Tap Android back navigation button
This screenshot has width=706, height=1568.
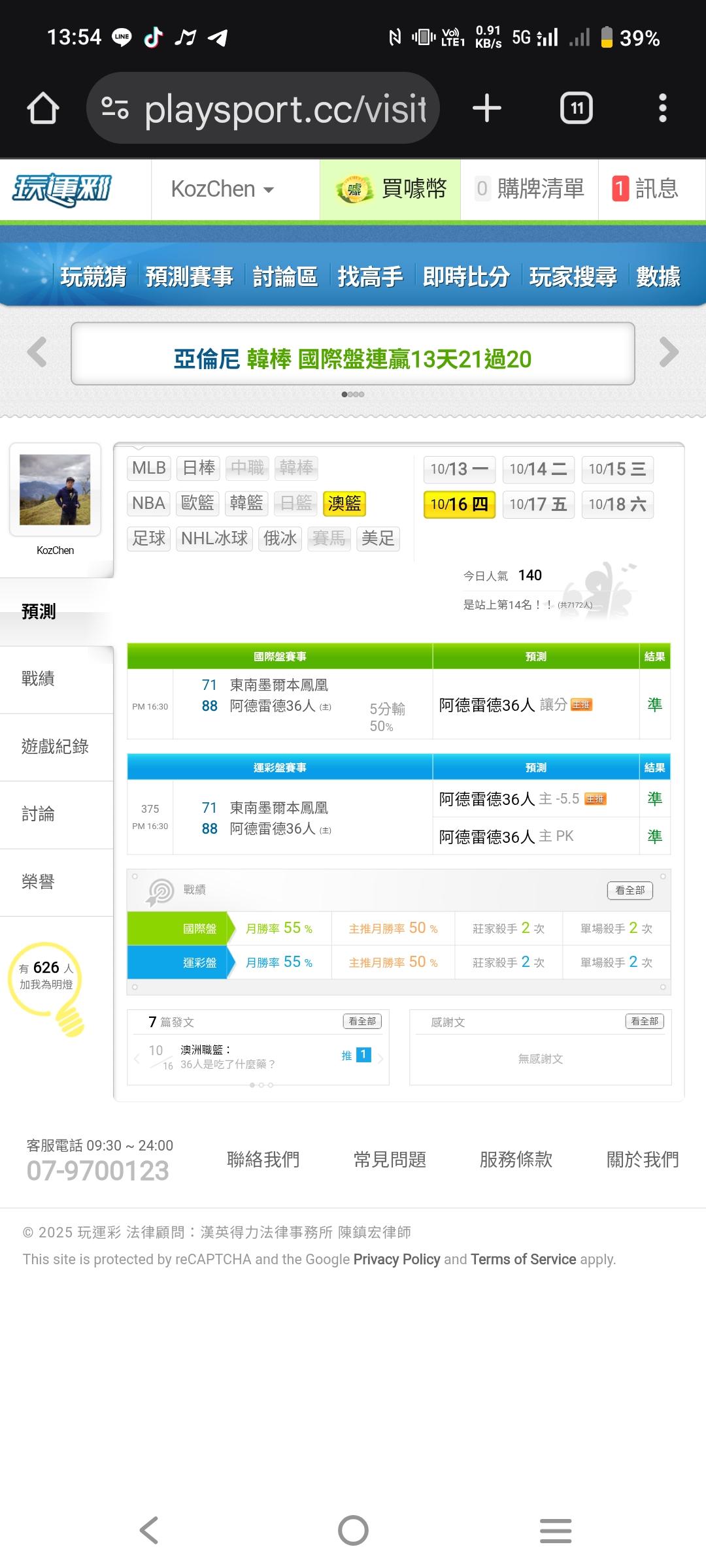[149, 1530]
